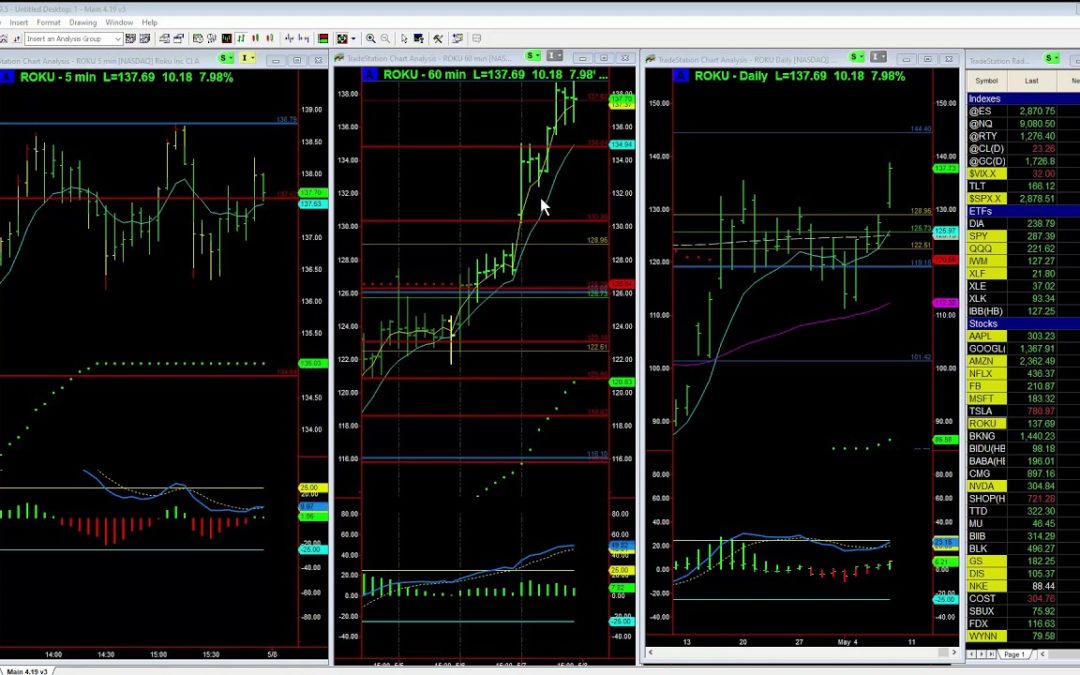Toggle the S status button on the TradeStation Radar window
Screen dimensions: 1080x675
click(x=1048, y=57)
